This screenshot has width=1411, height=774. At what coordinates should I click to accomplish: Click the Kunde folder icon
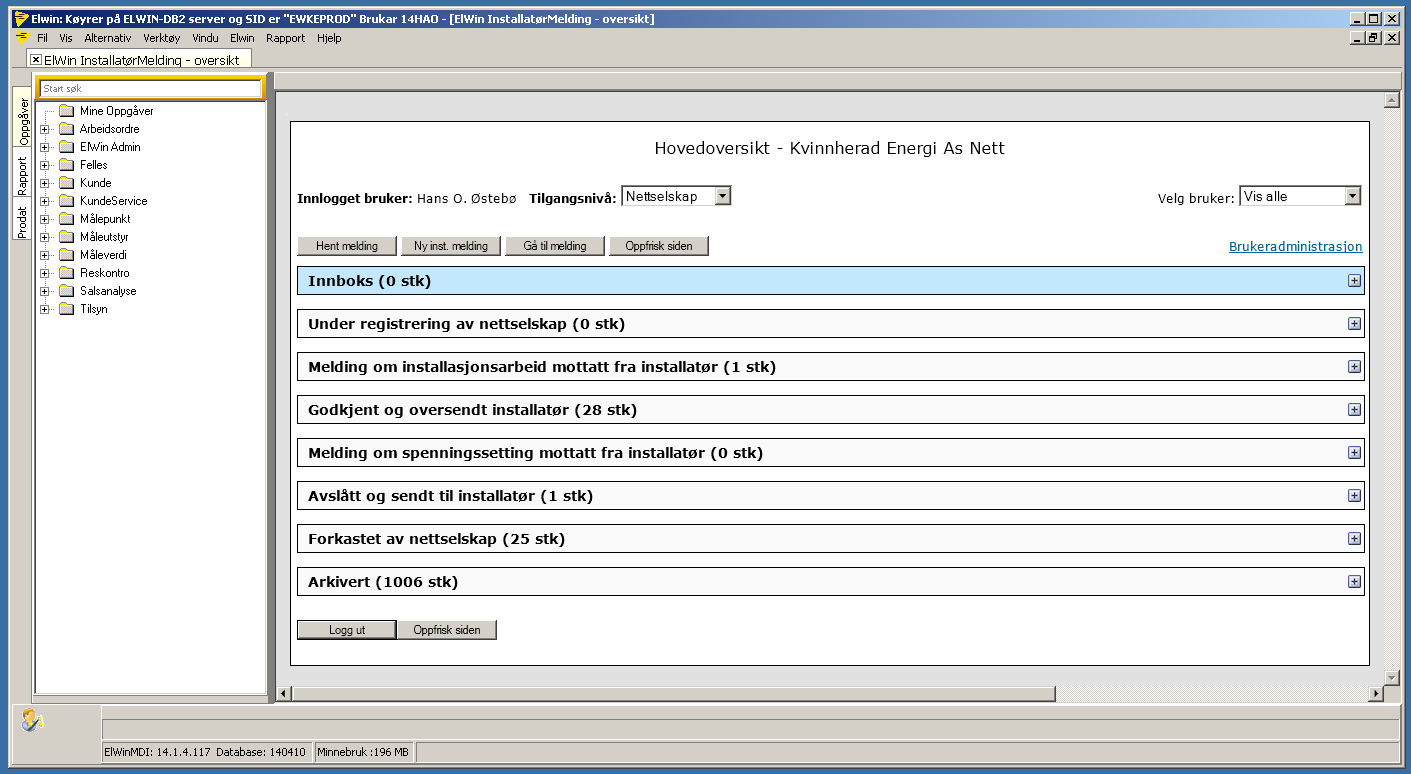(x=67, y=183)
